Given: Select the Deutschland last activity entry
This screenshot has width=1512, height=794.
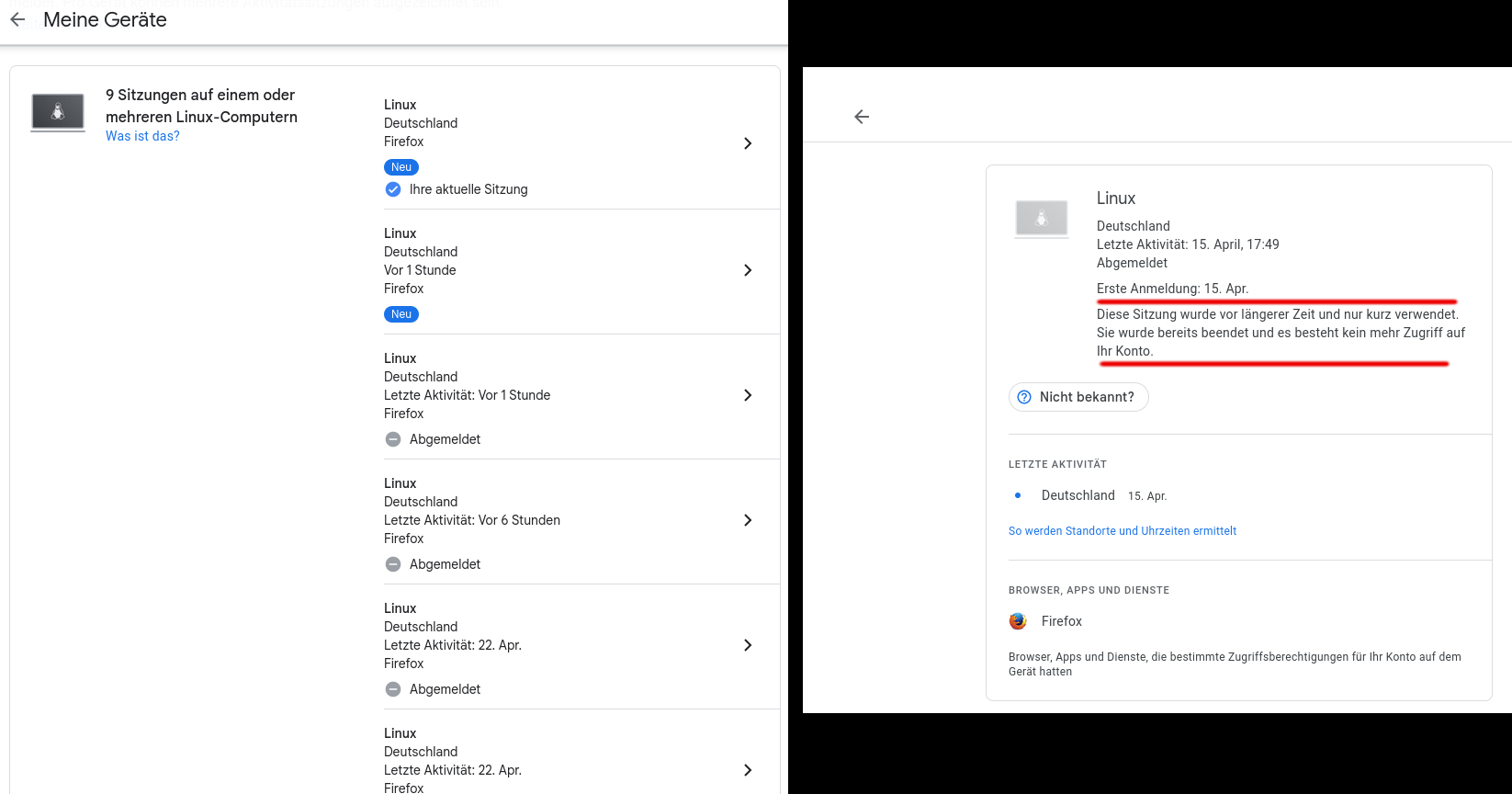Looking at the screenshot, I should point(1078,495).
